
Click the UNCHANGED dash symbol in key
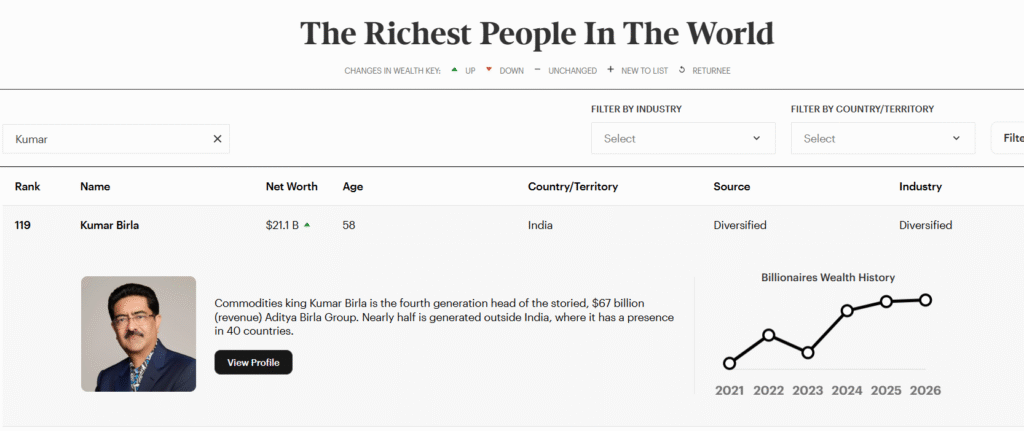point(537,69)
